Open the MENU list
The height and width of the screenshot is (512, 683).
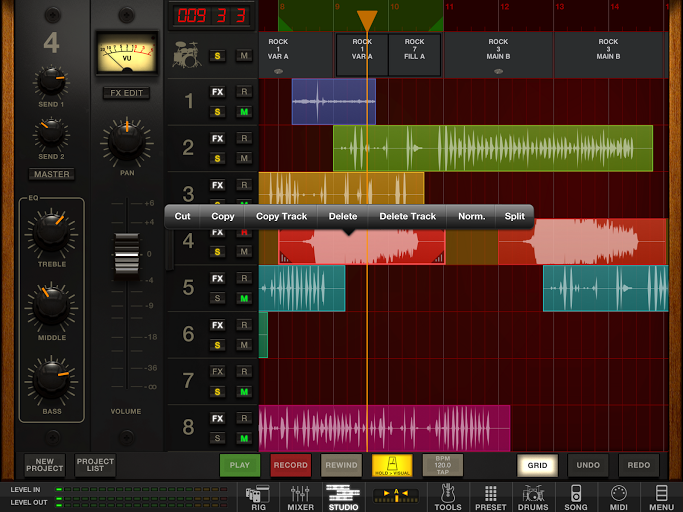(661, 496)
